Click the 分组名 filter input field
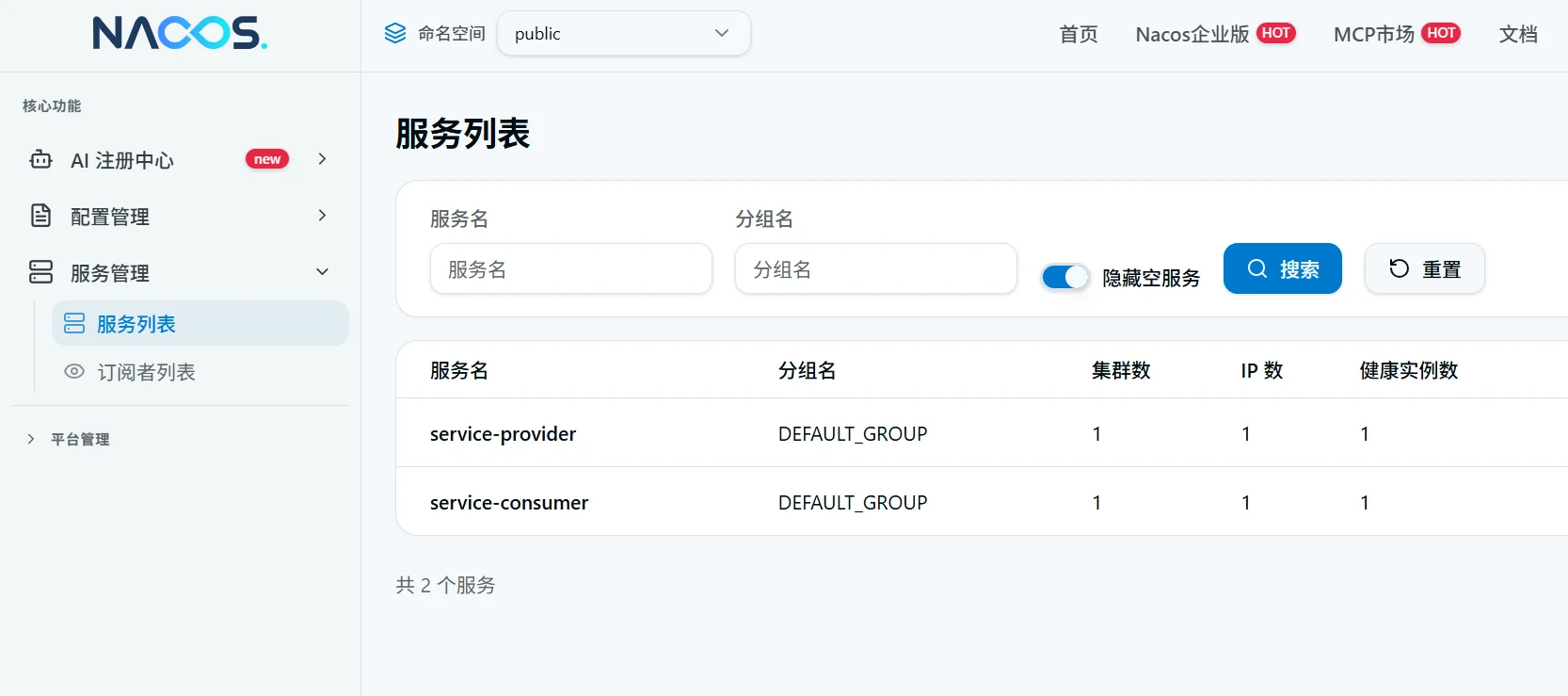The width and height of the screenshot is (1568, 696). 876,269
